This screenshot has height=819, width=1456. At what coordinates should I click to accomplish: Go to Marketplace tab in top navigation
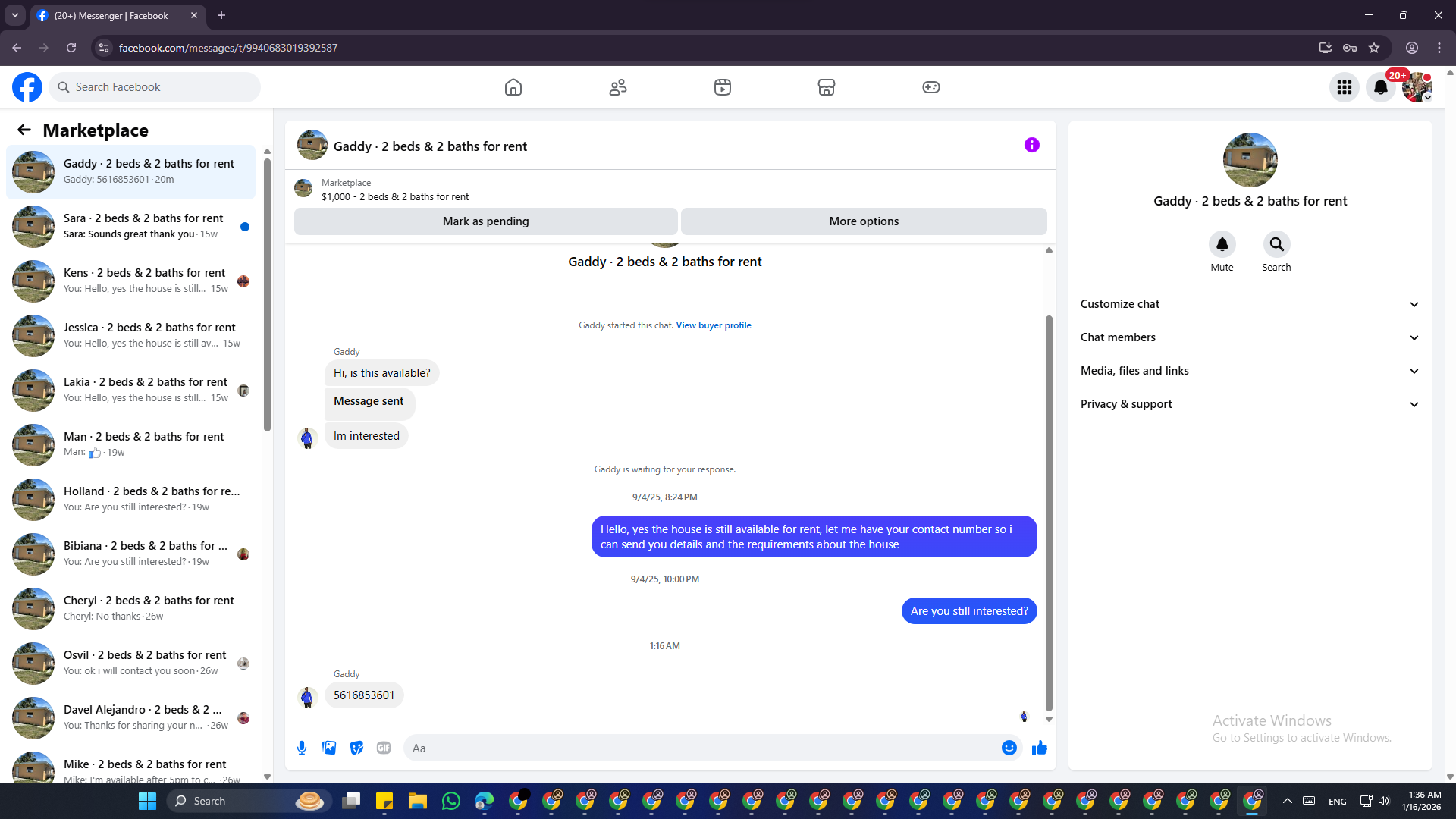point(826,87)
